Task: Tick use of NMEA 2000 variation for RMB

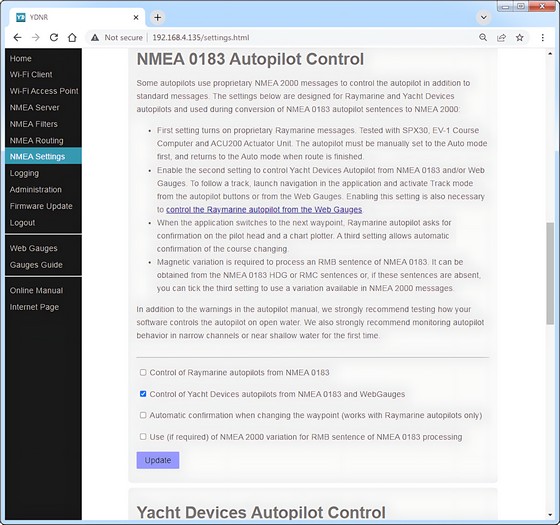Action: click(143, 436)
